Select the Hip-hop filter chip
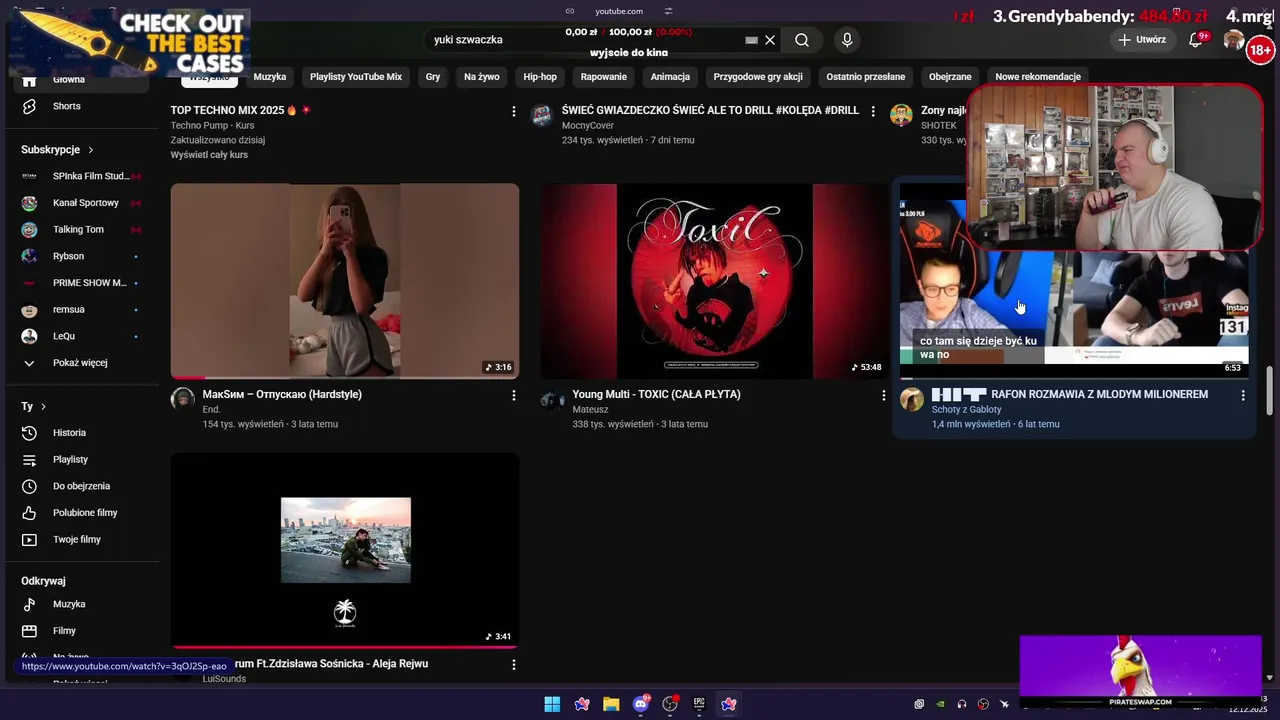1280x720 pixels. pyautogui.click(x=540, y=77)
